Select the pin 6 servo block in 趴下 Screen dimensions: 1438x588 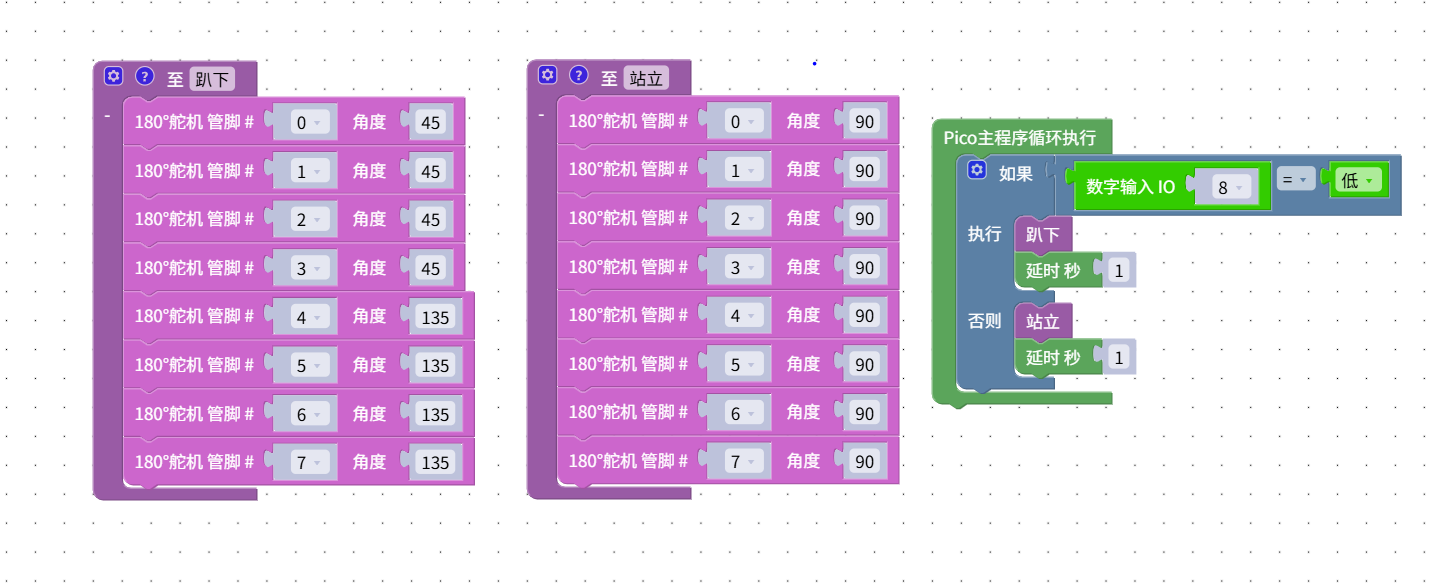point(299,414)
